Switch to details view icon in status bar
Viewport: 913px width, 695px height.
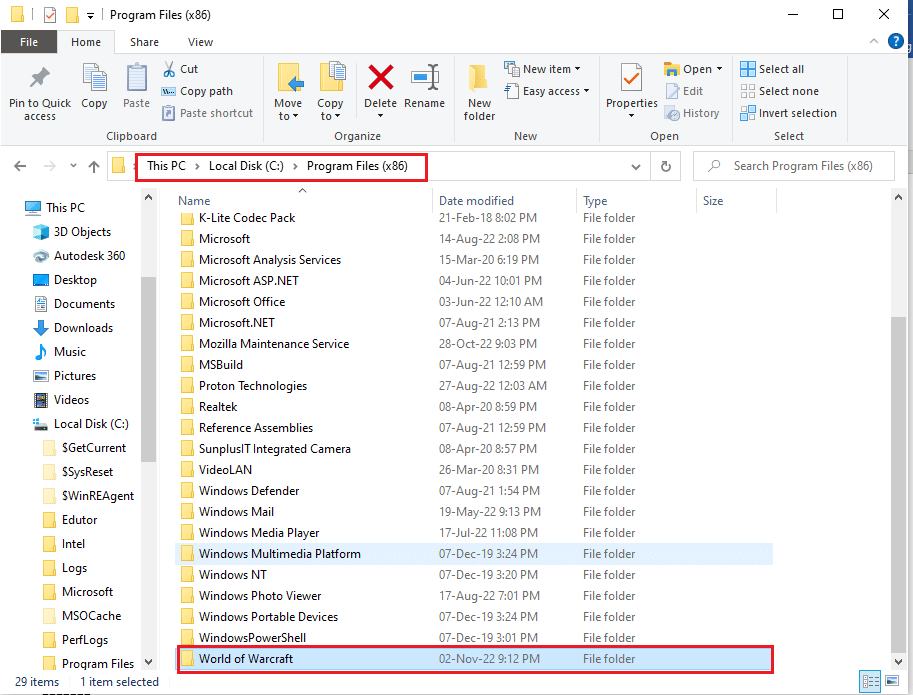tap(870, 681)
